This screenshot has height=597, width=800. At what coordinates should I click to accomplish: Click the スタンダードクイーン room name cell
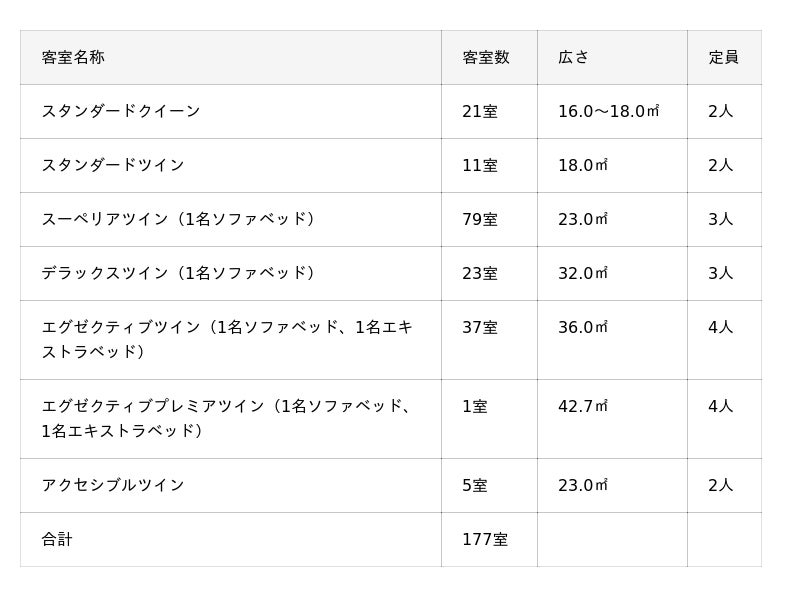(x=121, y=111)
